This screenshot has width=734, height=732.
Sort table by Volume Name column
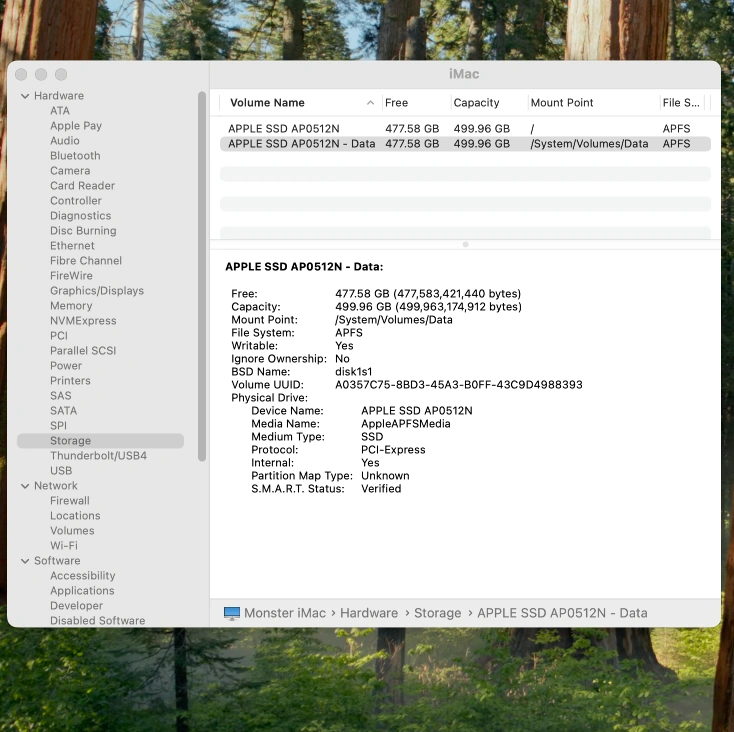click(x=267, y=103)
